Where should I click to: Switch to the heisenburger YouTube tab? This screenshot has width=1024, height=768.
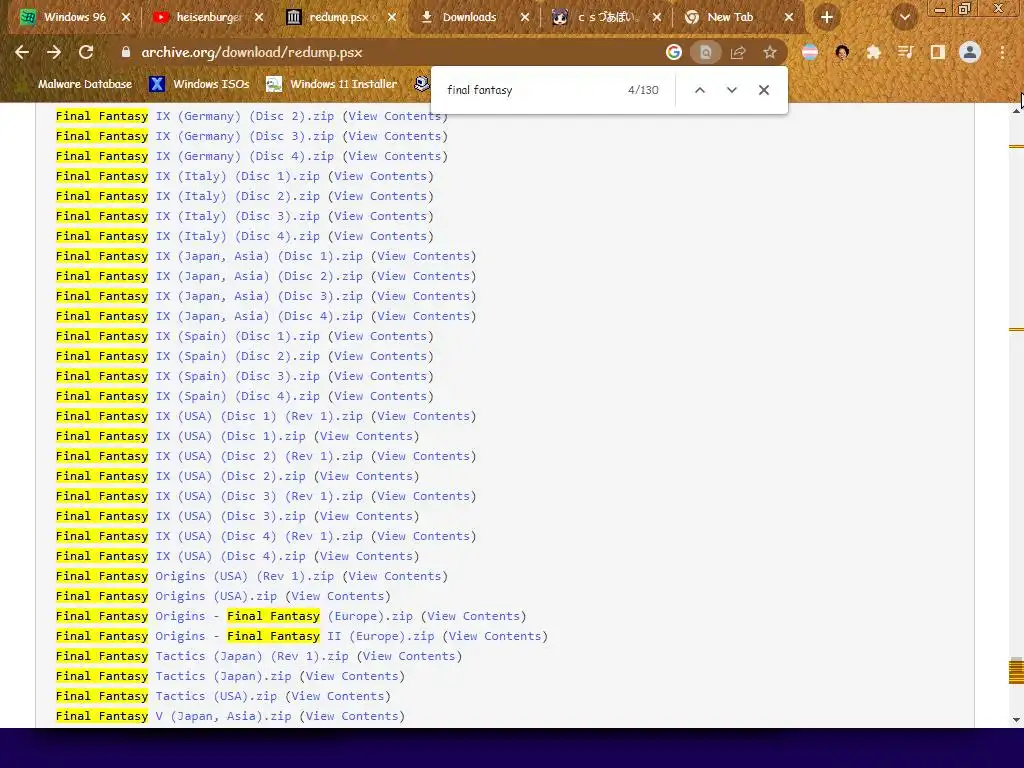coord(207,17)
